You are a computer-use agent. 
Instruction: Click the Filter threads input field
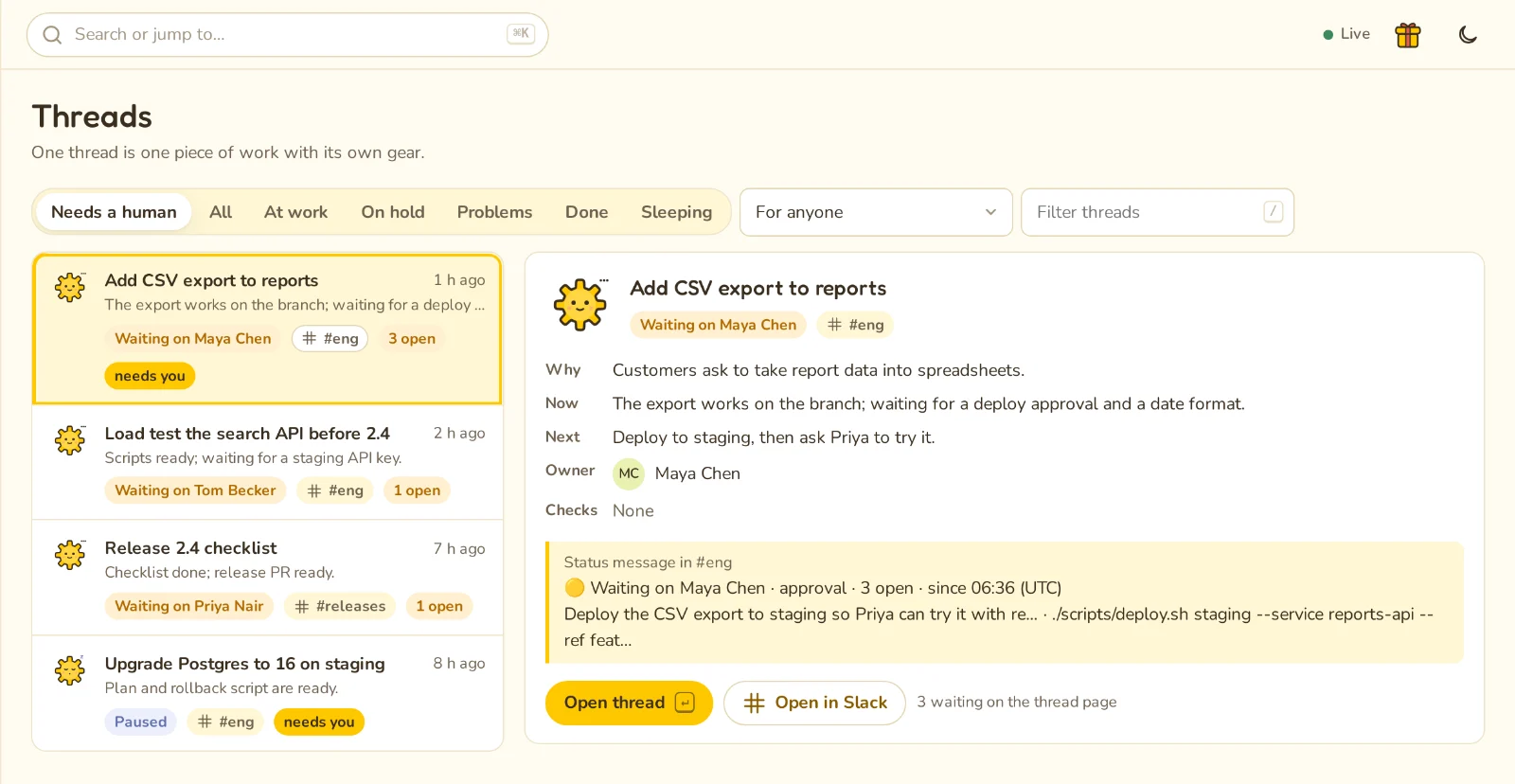tap(1157, 212)
